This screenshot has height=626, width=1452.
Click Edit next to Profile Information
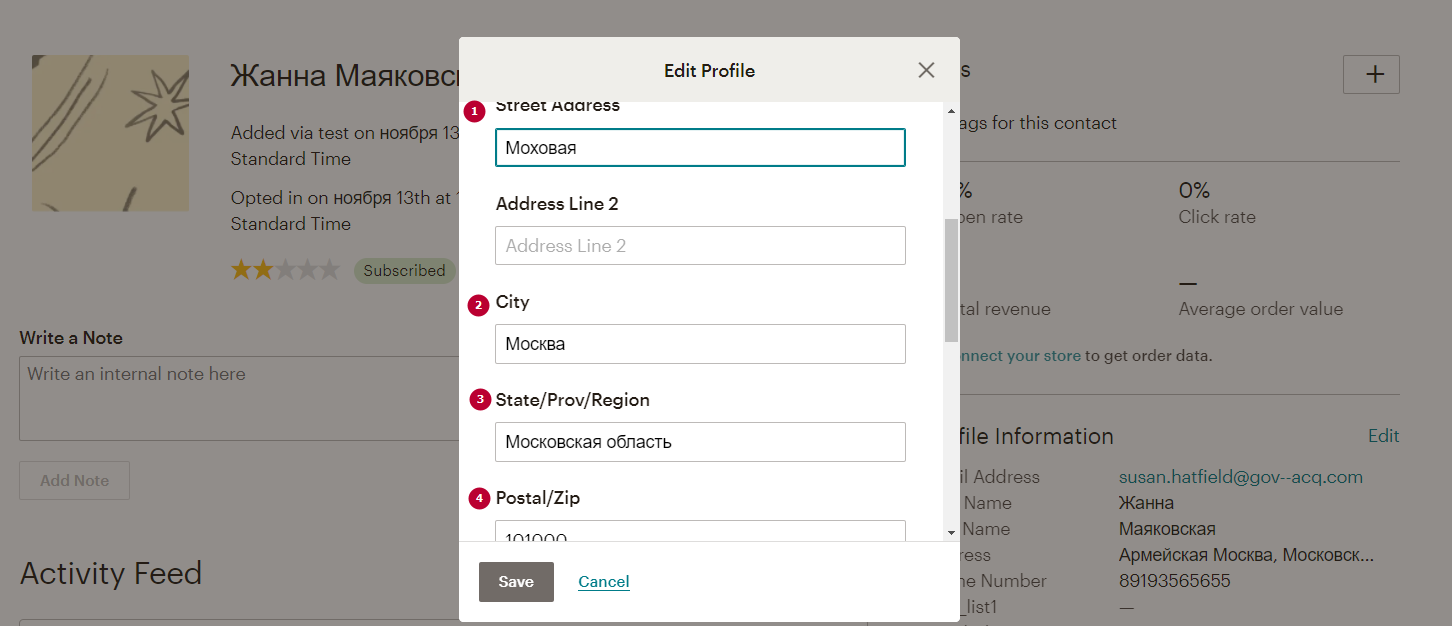click(1383, 436)
